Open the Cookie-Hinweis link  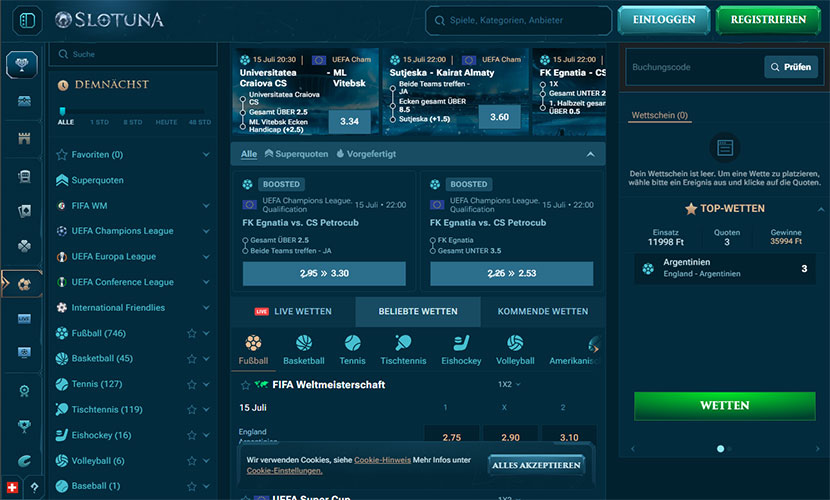tap(382, 460)
